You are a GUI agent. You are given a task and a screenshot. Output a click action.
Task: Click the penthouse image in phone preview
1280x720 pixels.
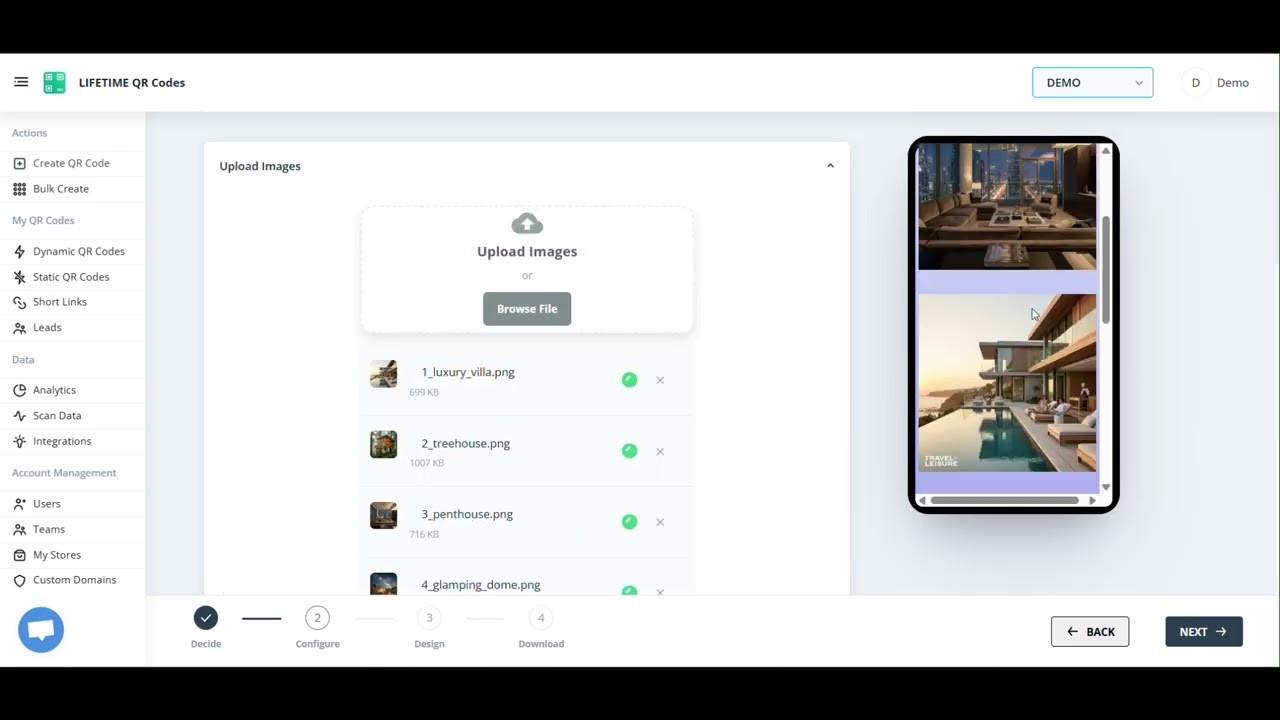pos(1007,207)
